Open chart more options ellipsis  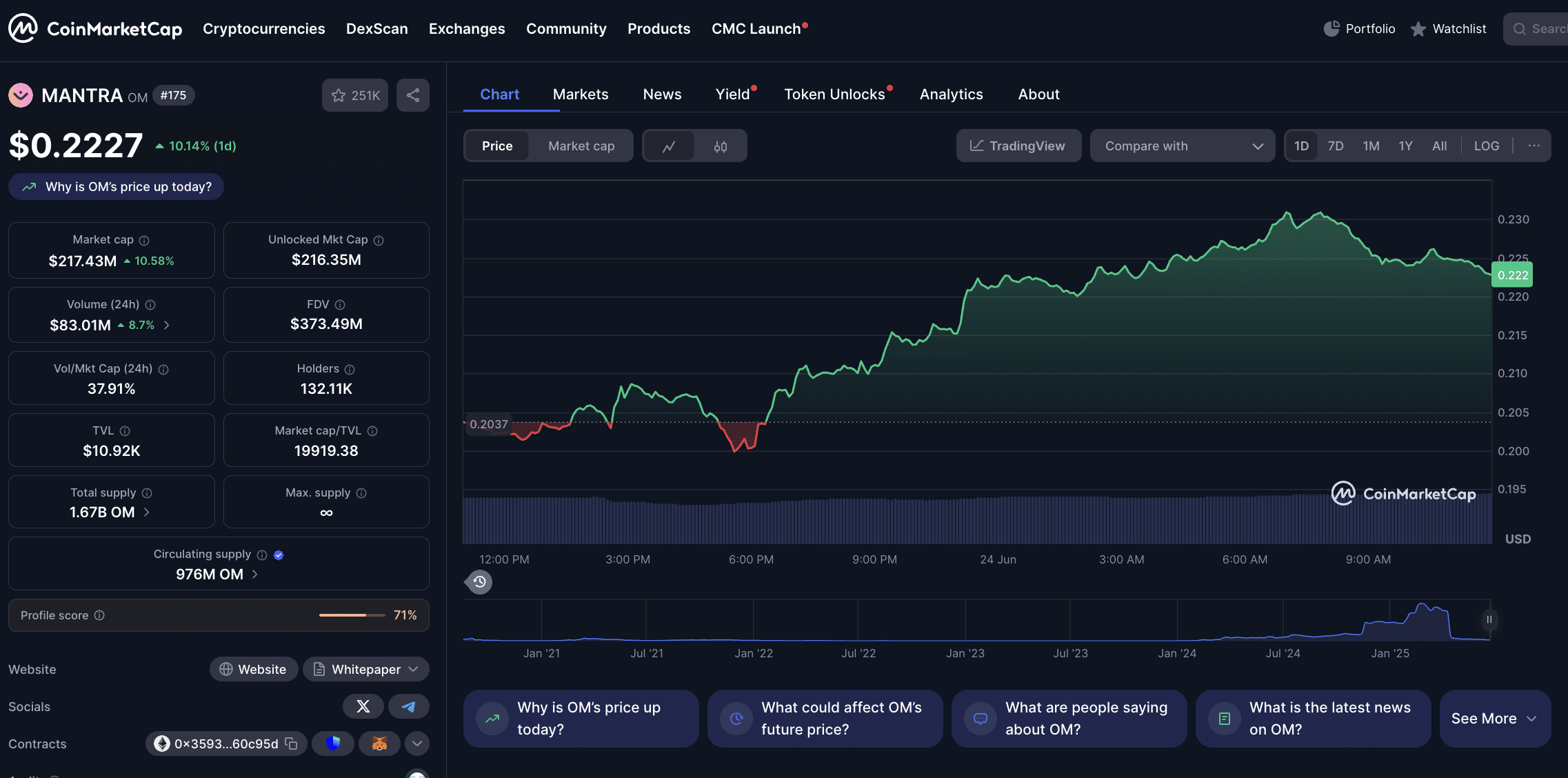[1534, 146]
